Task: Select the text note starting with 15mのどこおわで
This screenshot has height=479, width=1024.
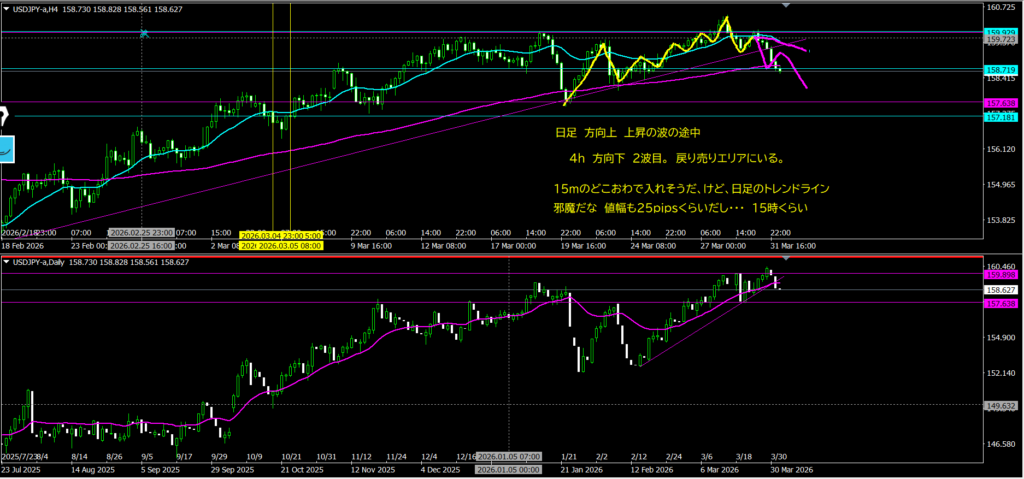Action: click(x=690, y=188)
